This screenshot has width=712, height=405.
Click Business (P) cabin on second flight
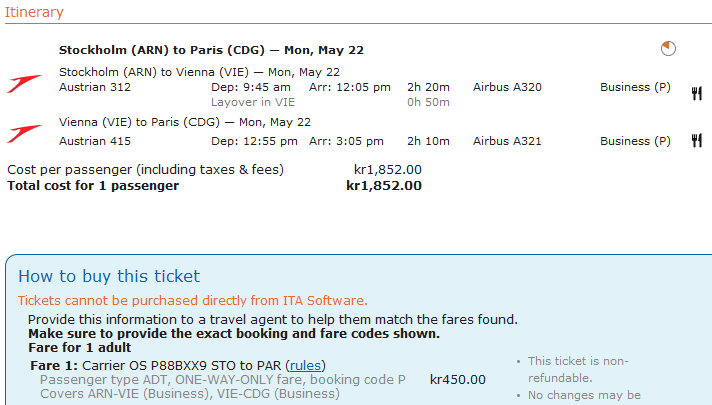coord(635,141)
